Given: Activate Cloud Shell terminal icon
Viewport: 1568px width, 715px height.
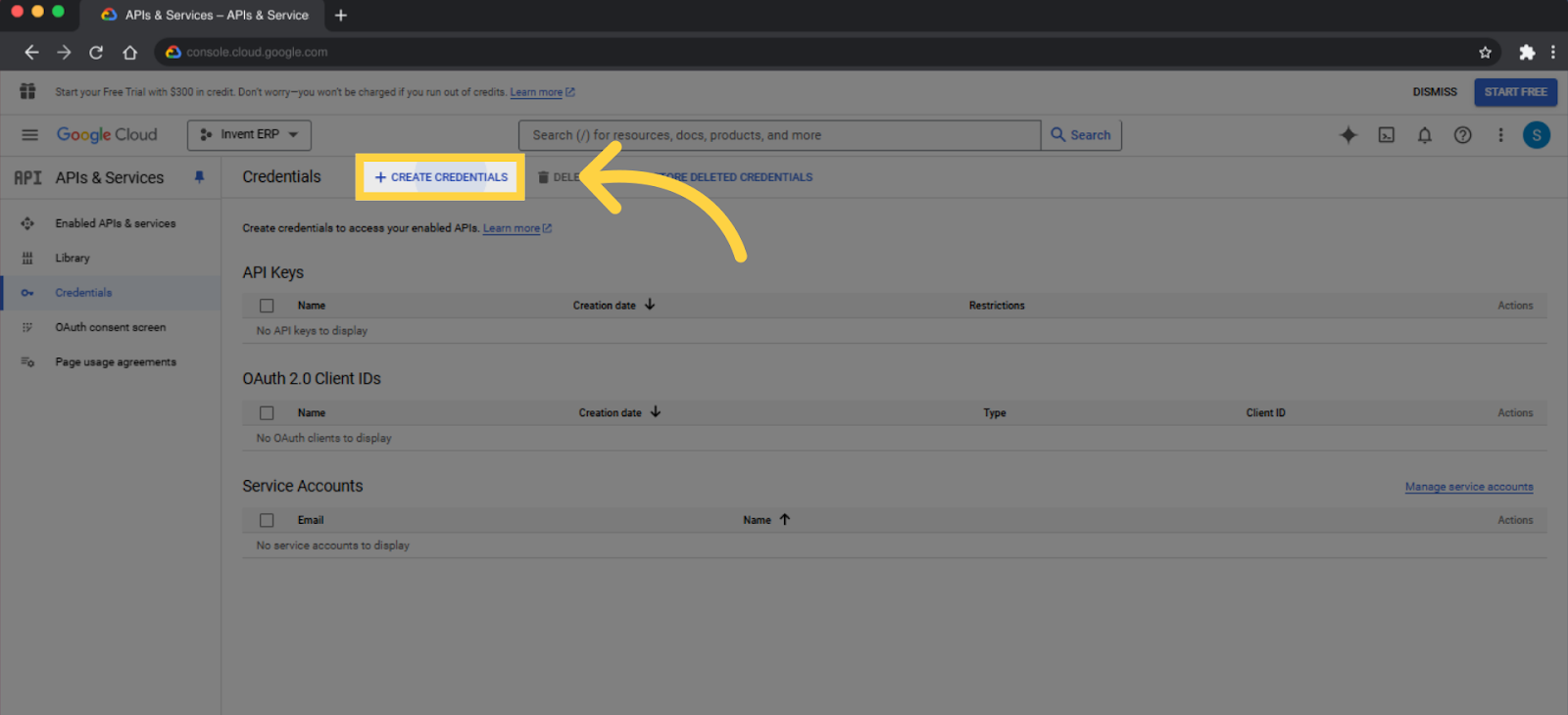Looking at the screenshot, I should (x=1387, y=135).
